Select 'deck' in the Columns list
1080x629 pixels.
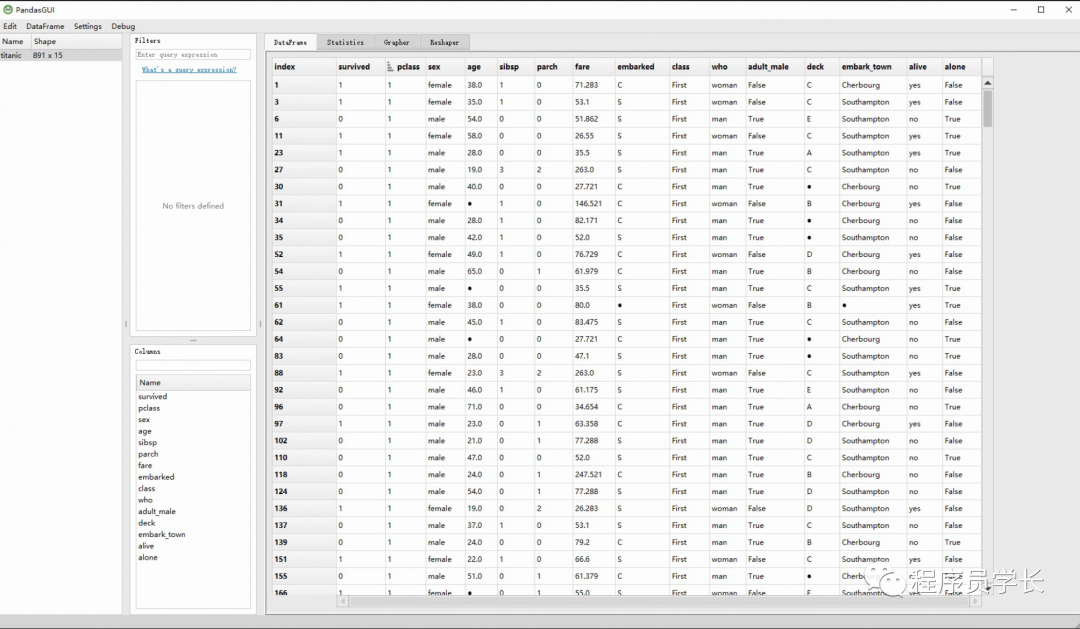147,523
